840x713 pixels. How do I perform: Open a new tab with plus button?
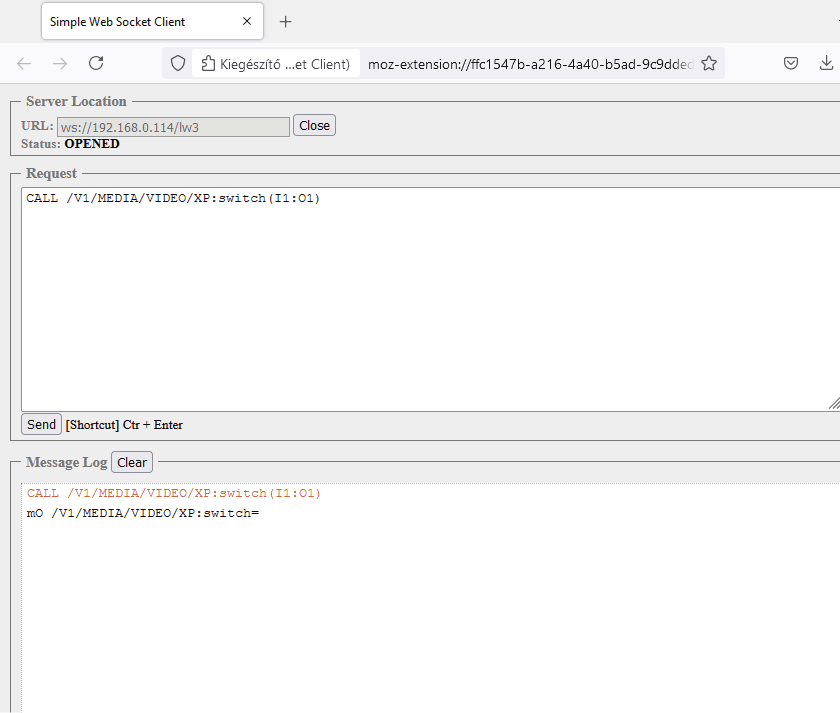[x=286, y=21]
